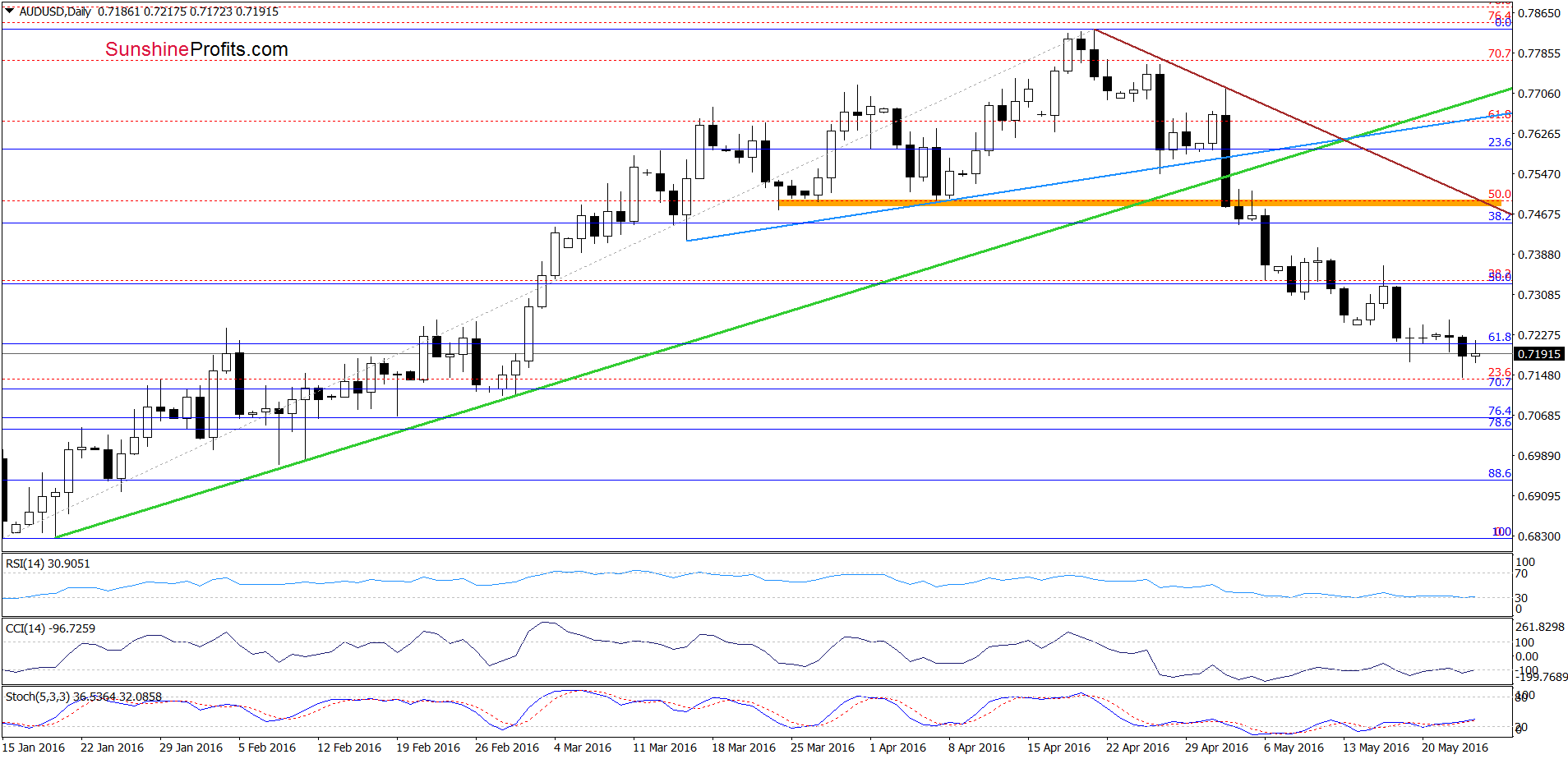
Task: Click the 0.75470 price axis label
Action: tap(1539, 174)
